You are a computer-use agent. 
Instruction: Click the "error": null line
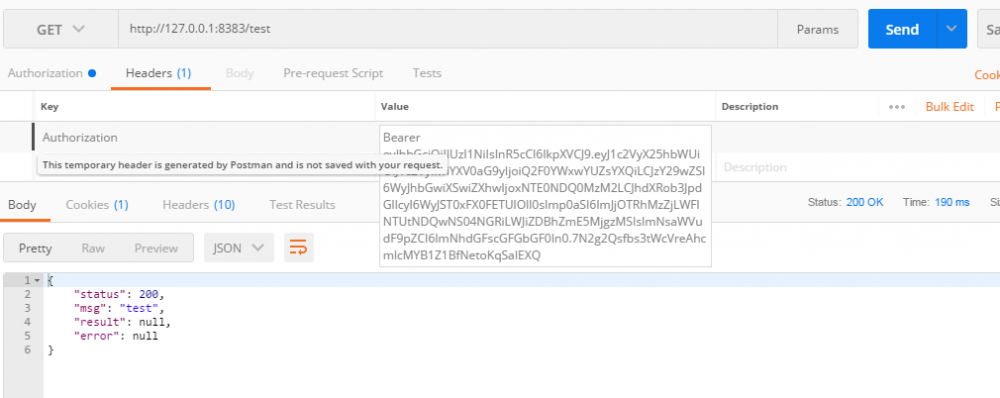click(116, 336)
